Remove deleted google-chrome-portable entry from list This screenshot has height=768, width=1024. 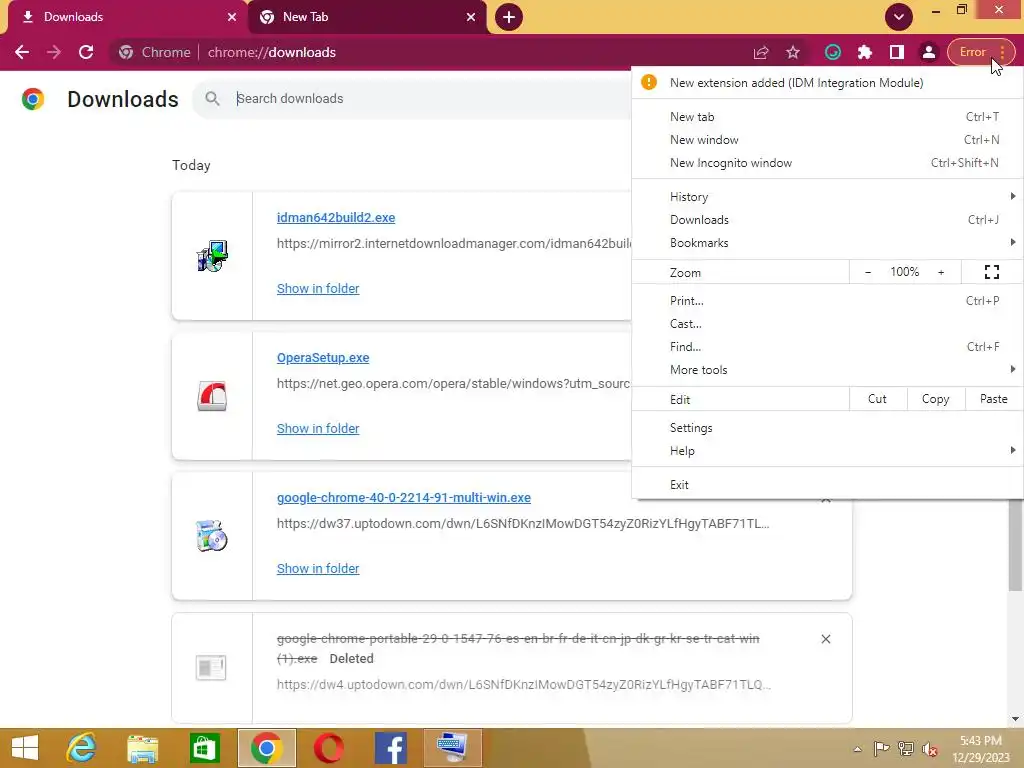coord(825,639)
